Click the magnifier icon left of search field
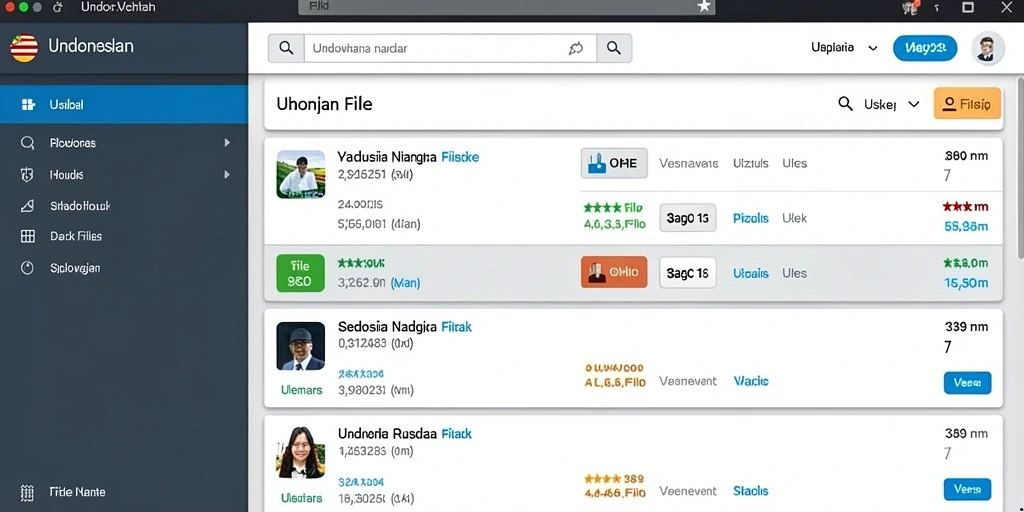Image resolution: width=1024 pixels, height=512 pixels. point(286,48)
